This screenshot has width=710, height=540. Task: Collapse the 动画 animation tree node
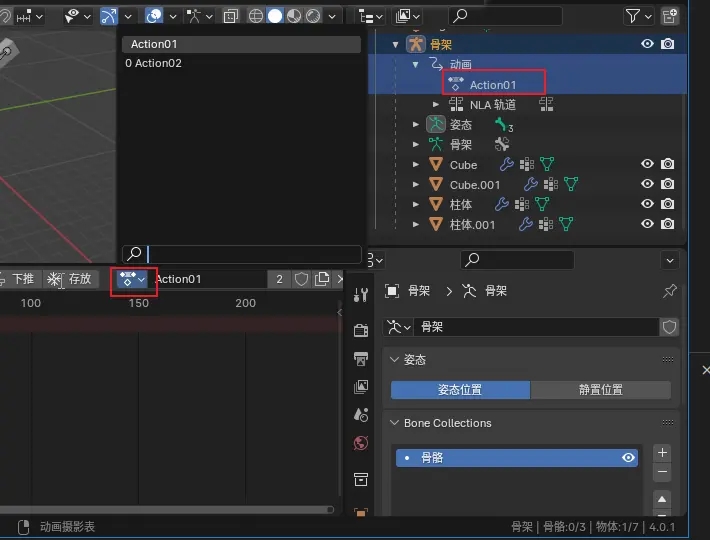click(416, 65)
